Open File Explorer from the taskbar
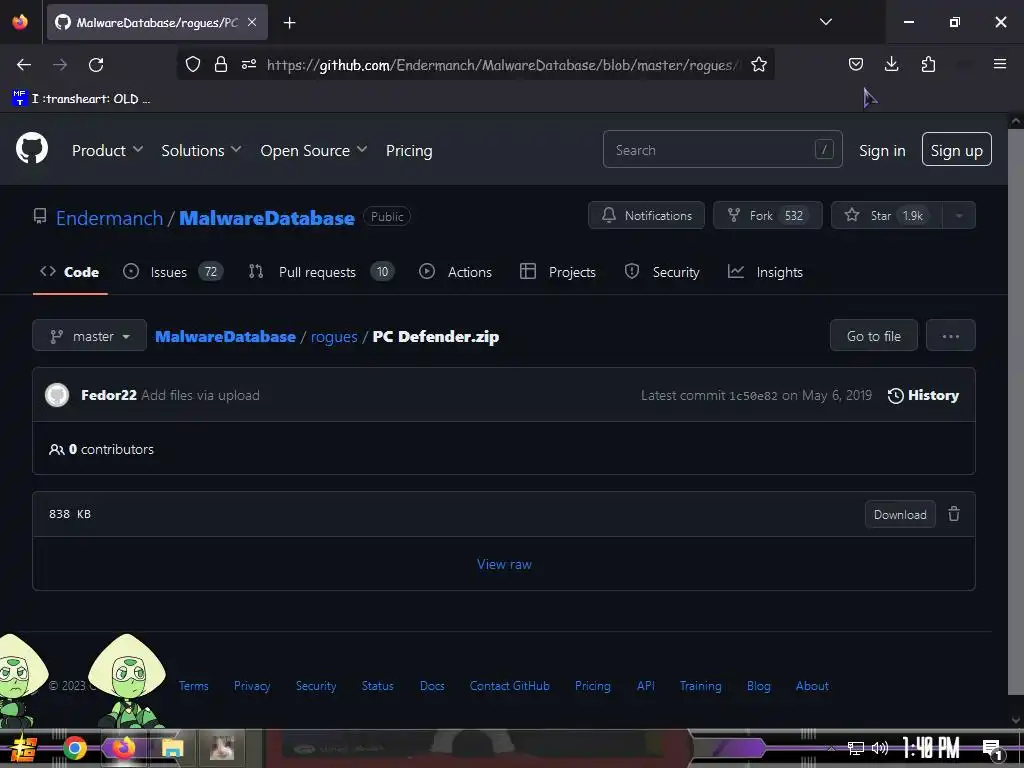This screenshot has width=1024, height=768. point(172,748)
